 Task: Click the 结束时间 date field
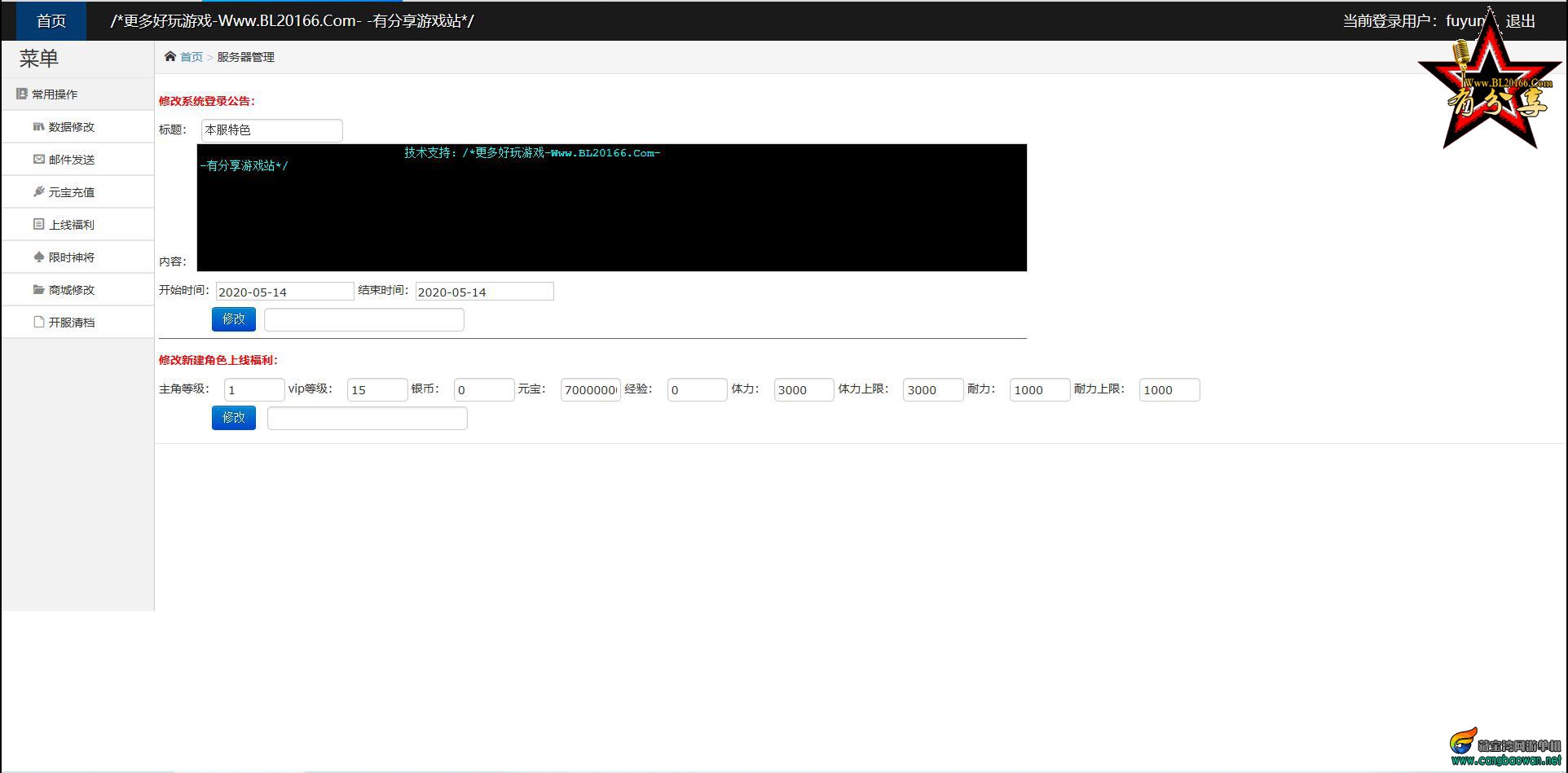(484, 292)
